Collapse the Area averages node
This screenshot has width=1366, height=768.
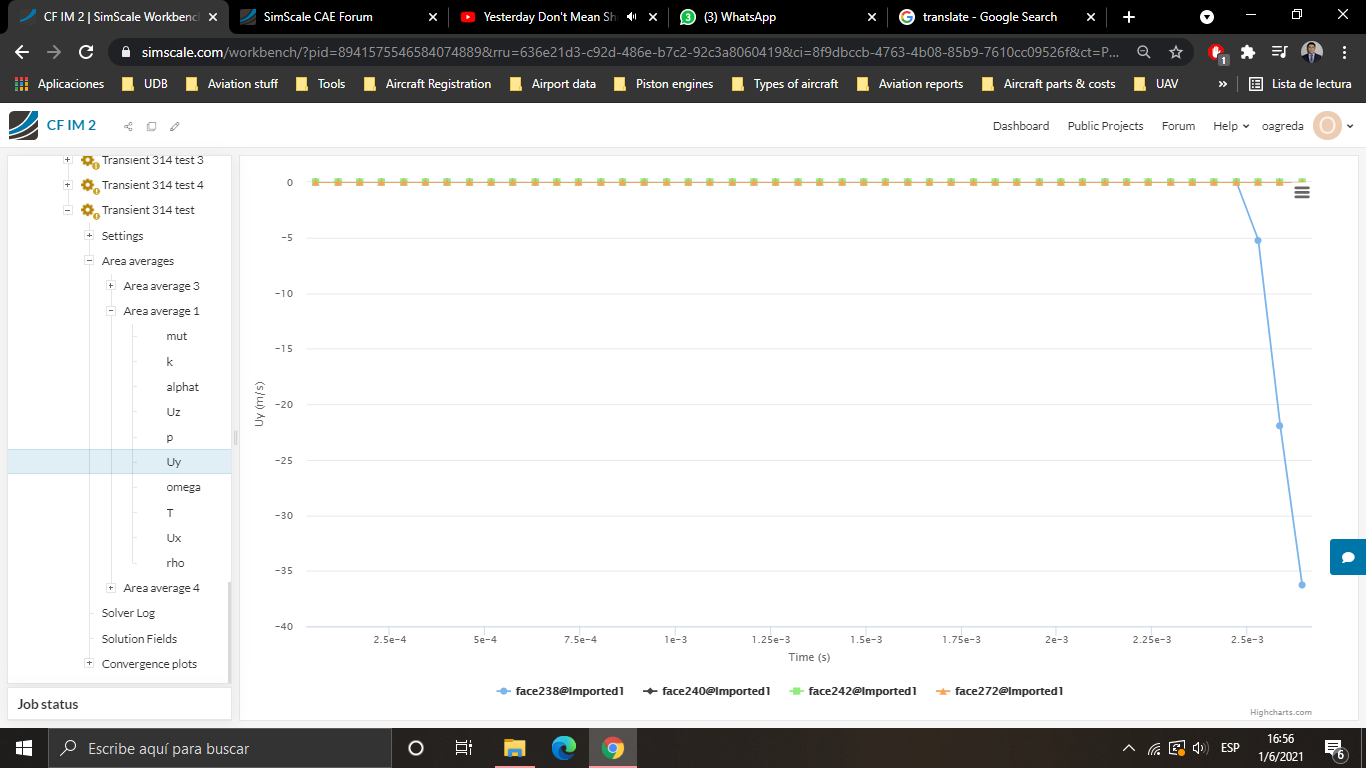[89, 261]
